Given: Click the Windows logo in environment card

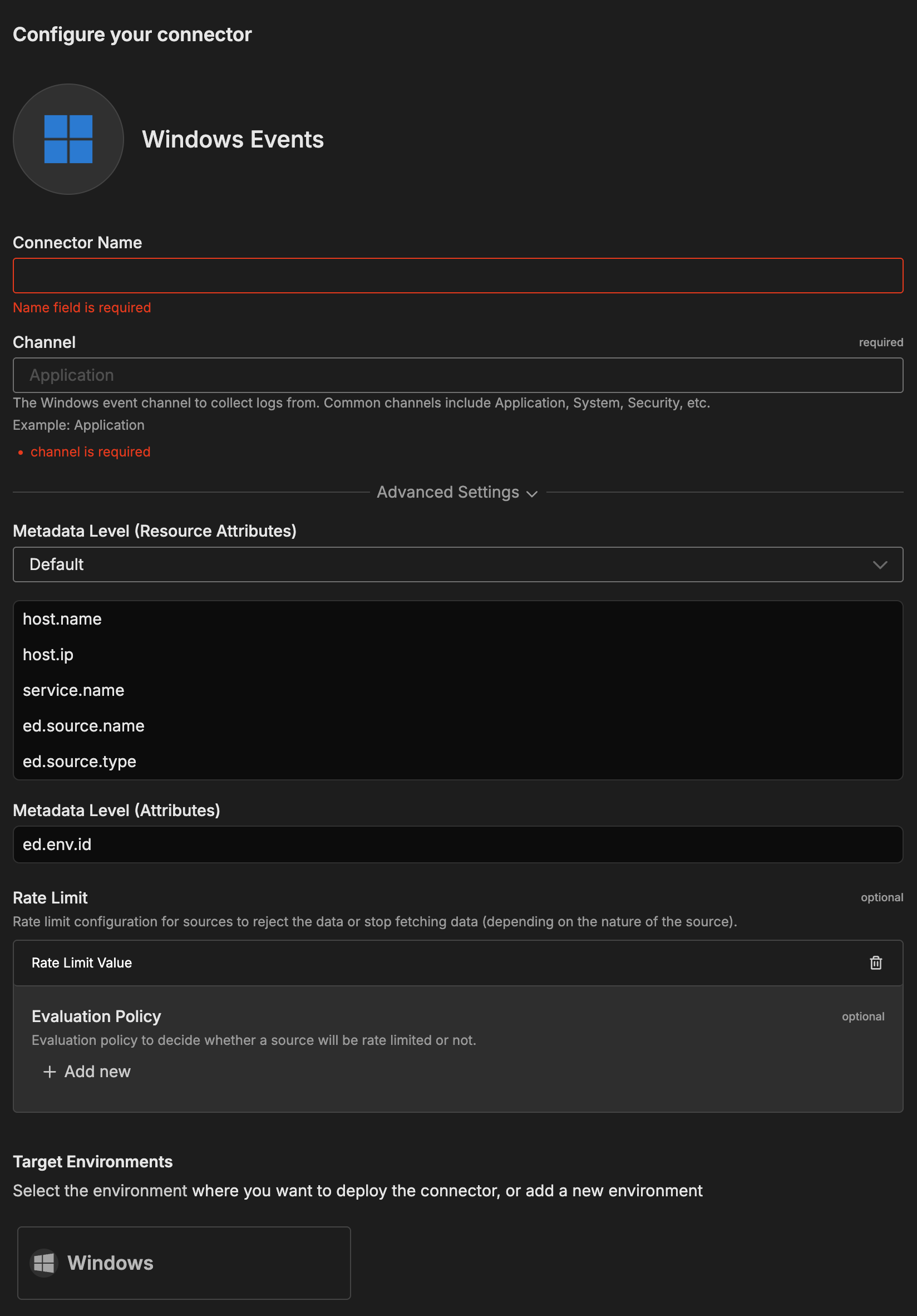Looking at the screenshot, I should click(x=44, y=1263).
